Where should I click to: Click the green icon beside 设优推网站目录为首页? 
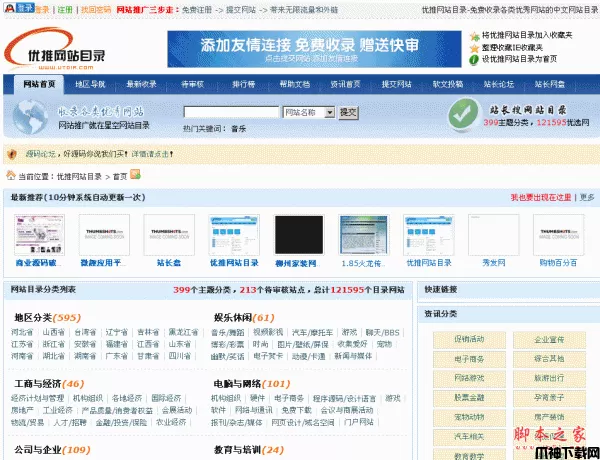[474, 60]
